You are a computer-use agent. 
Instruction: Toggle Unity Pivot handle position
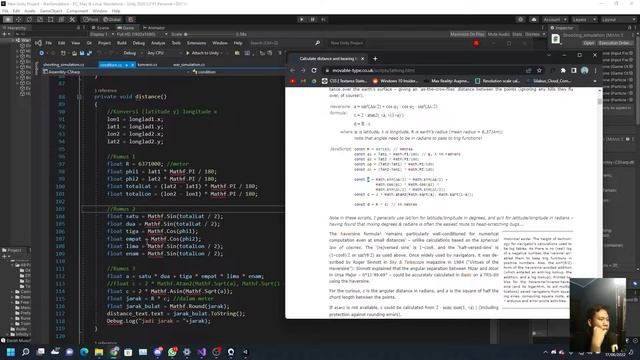click(91, 19)
